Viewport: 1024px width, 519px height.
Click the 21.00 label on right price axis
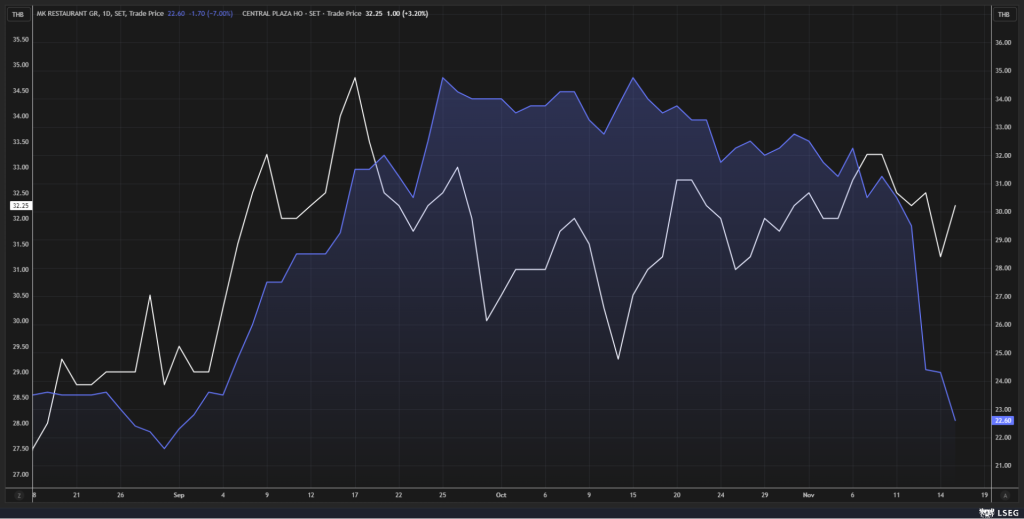(1001, 466)
